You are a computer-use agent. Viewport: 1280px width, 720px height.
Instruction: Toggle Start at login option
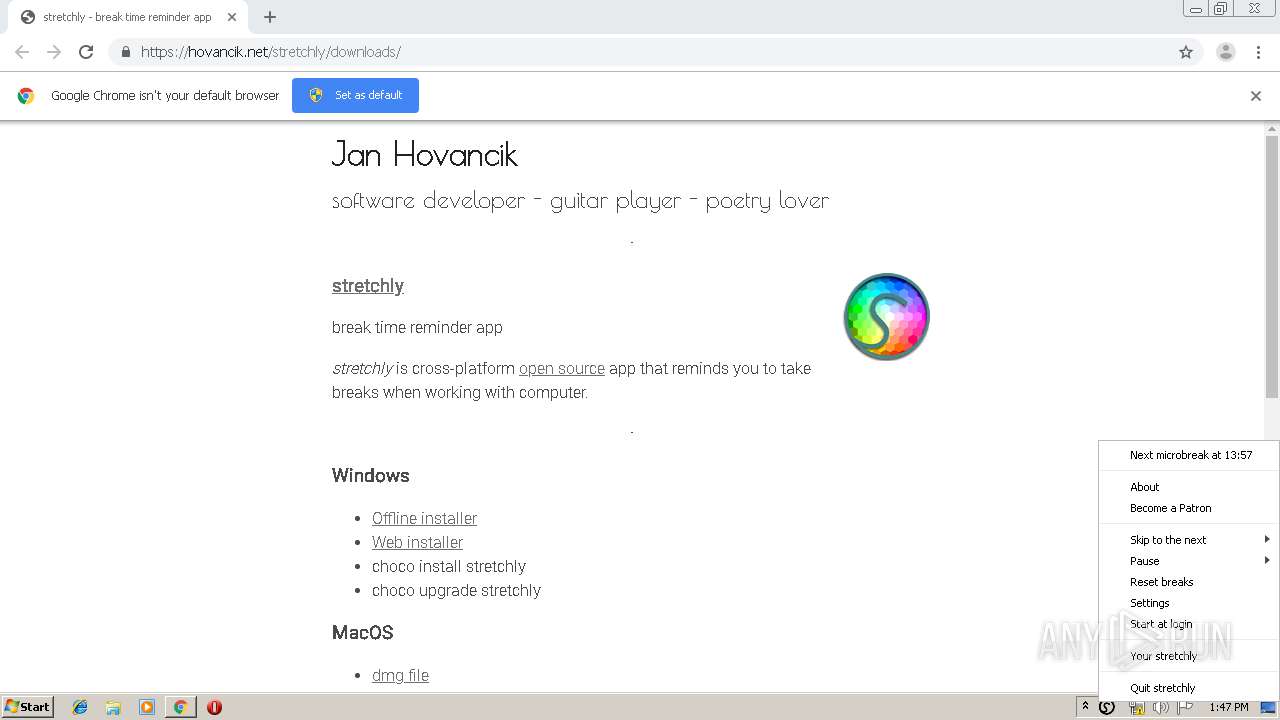point(1189,624)
